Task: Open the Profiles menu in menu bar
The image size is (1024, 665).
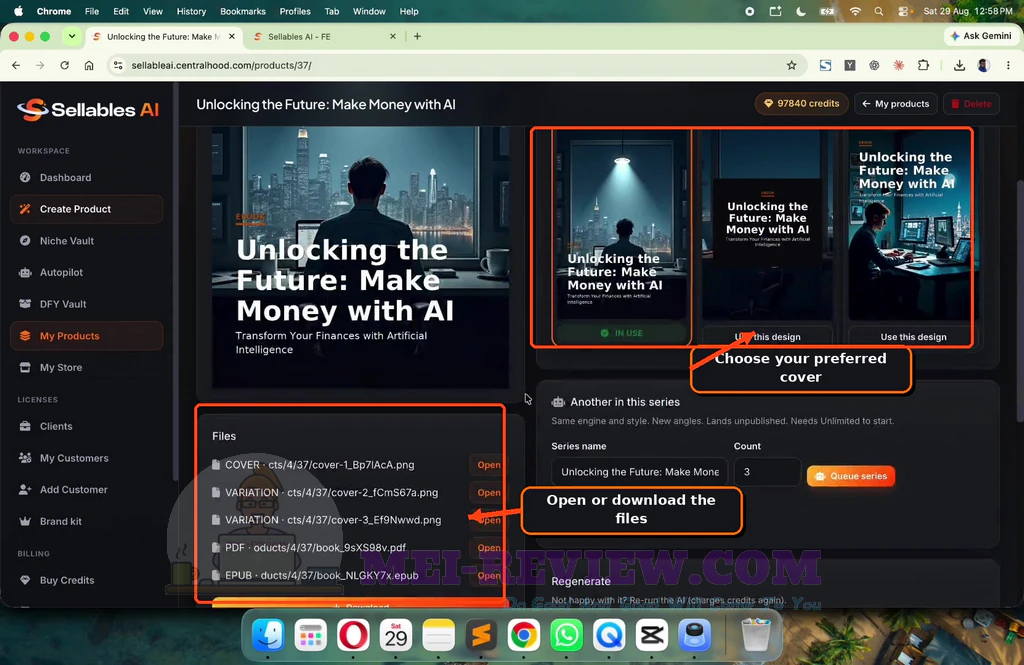Action: (x=295, y=11)
